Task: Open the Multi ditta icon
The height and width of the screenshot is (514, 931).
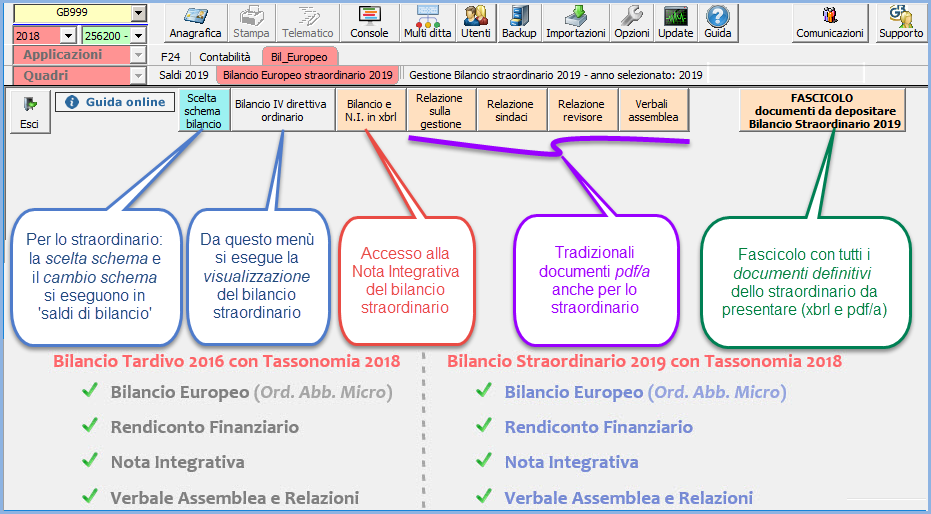Action: point(428,23)
